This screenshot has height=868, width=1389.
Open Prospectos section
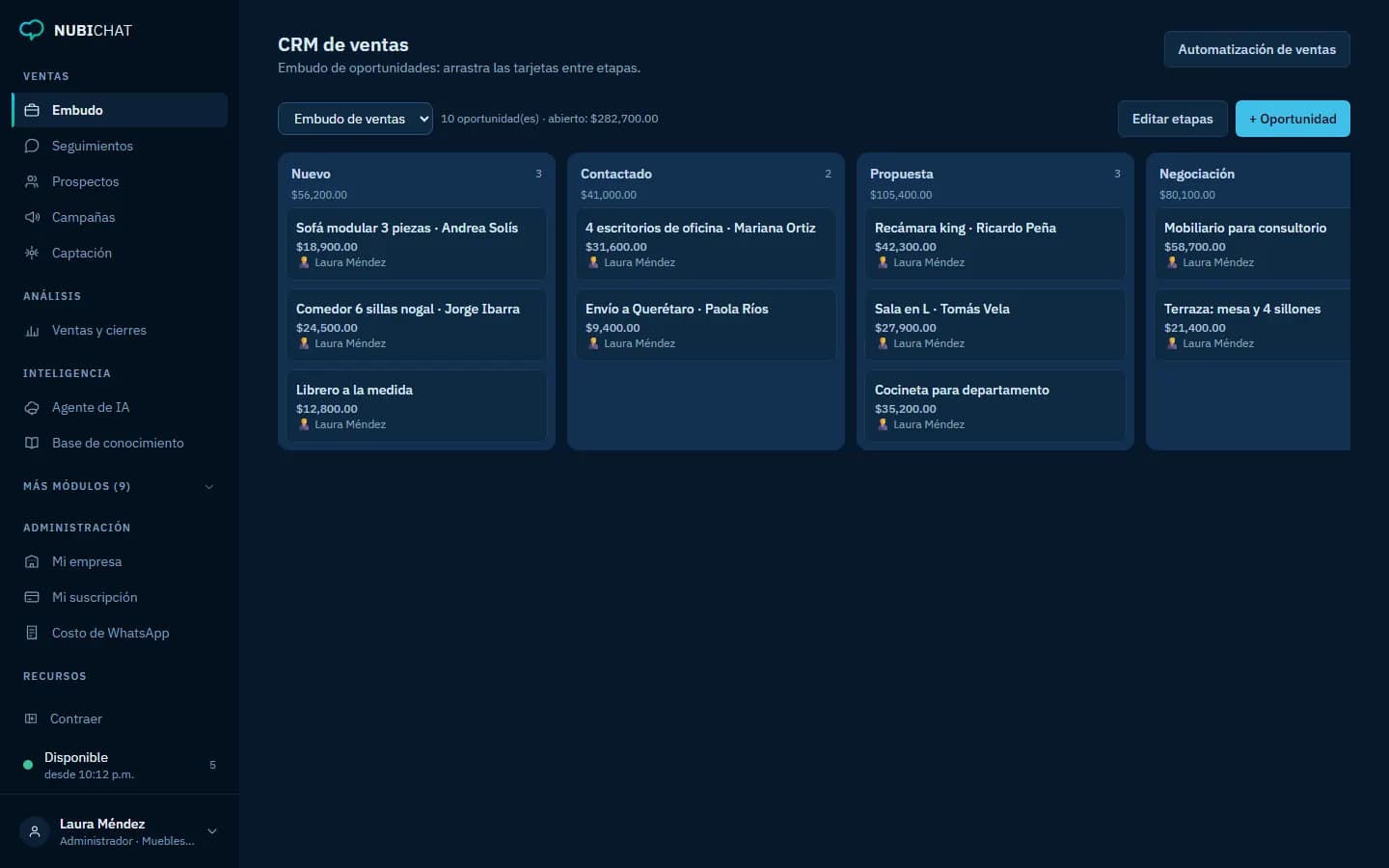(x=120, y=181)
